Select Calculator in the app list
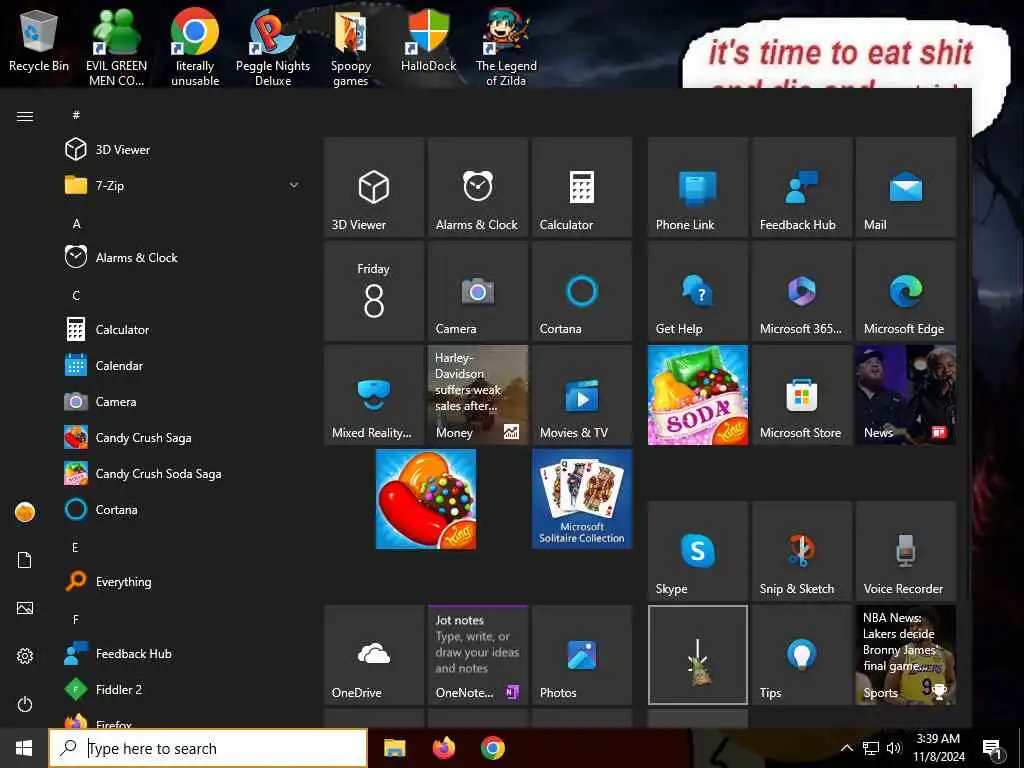Screen dimensions: 1024x768 pyautogui.click(x=183, y=329)
